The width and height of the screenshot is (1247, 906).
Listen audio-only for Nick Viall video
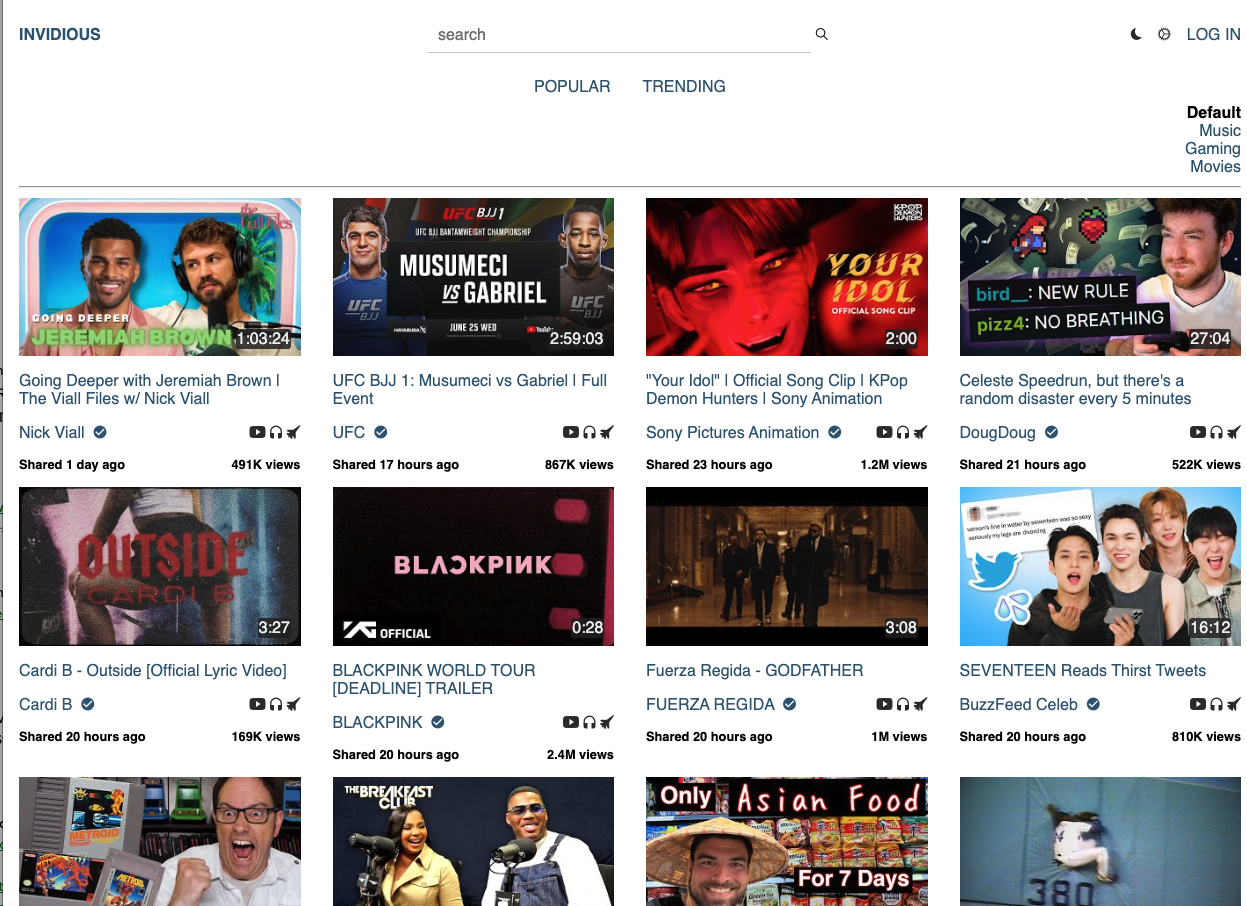coord(276,432)
